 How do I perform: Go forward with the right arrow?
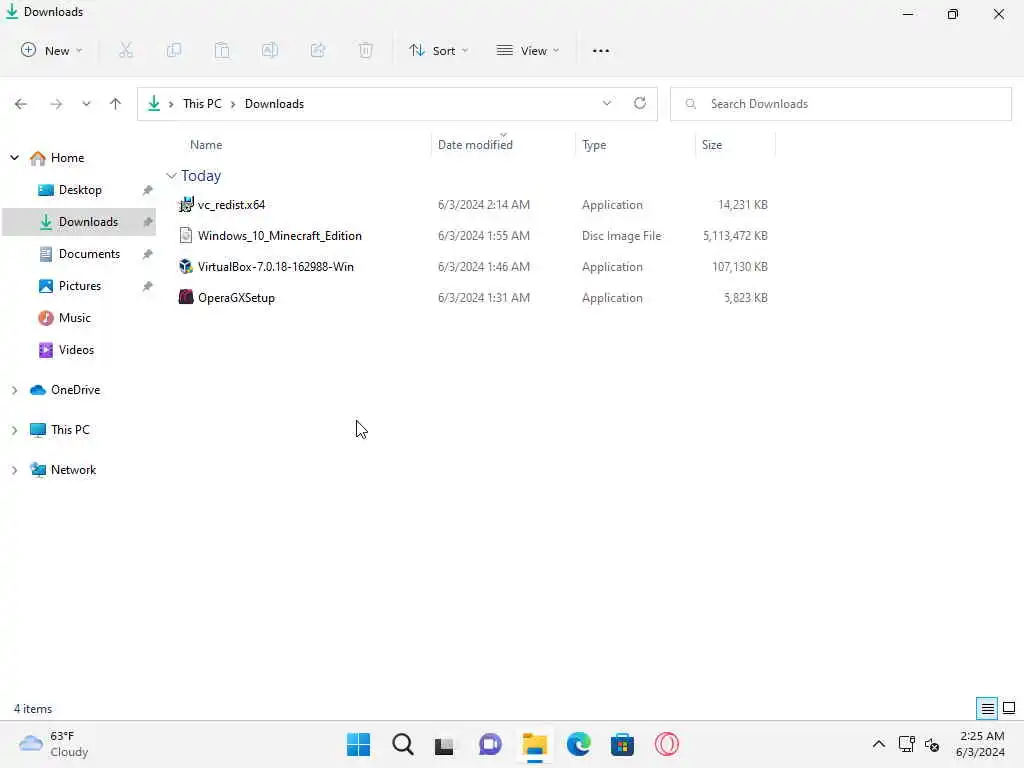coord(56,104)
